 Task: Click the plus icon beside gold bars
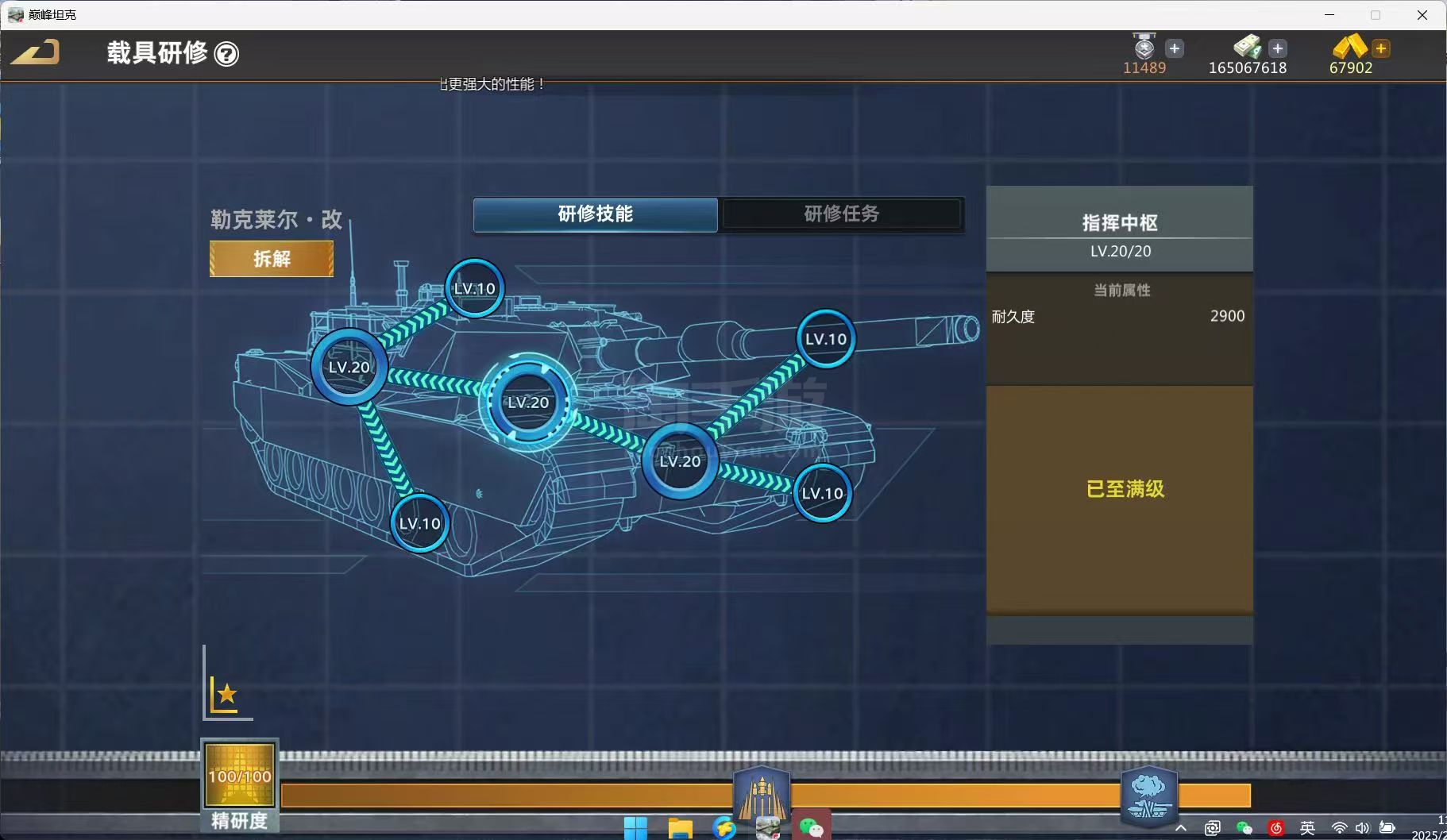tap(1381, 48)
